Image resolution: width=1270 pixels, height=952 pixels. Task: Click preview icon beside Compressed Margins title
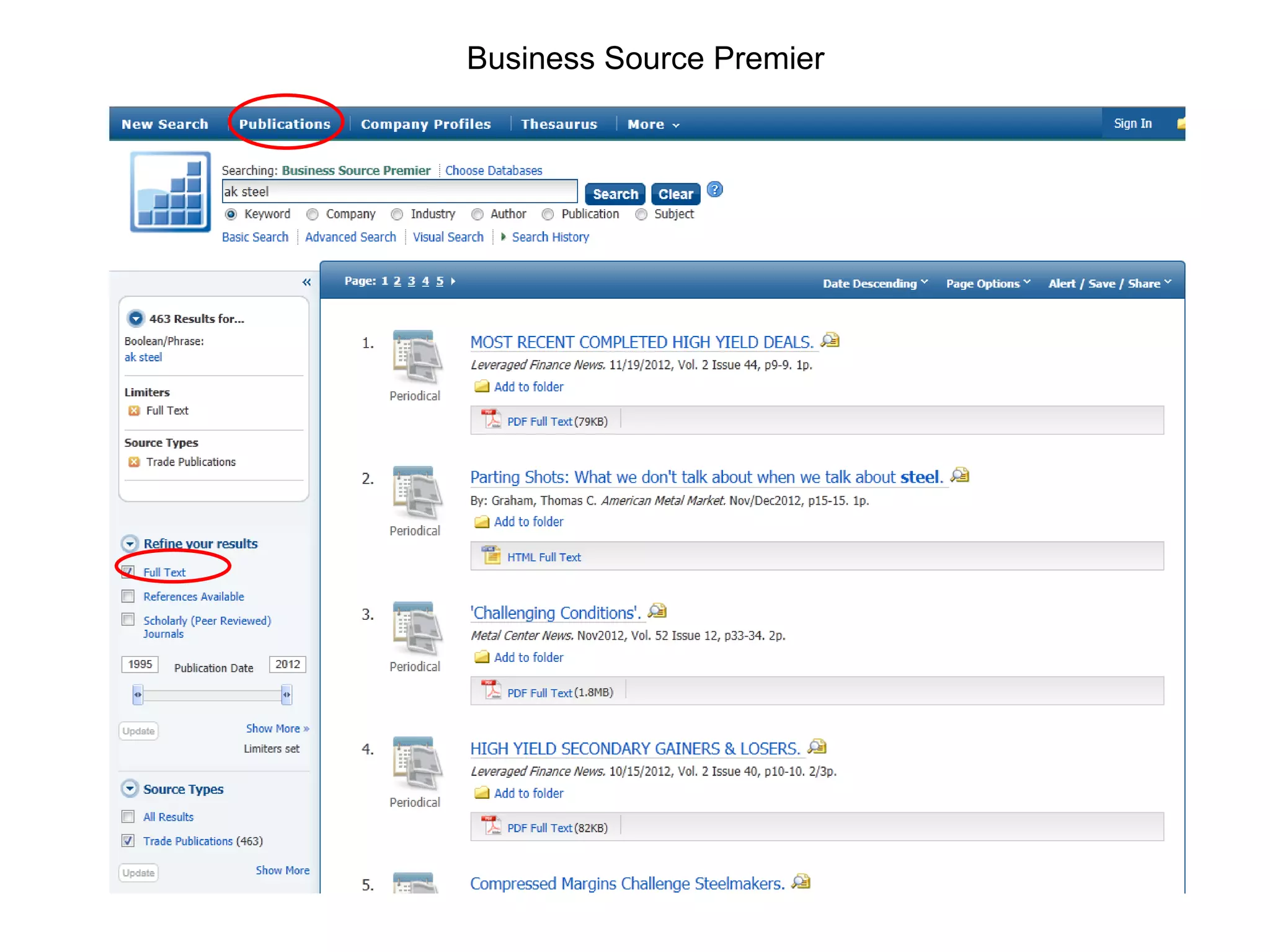pyautogui.click(x=801, y=881)
